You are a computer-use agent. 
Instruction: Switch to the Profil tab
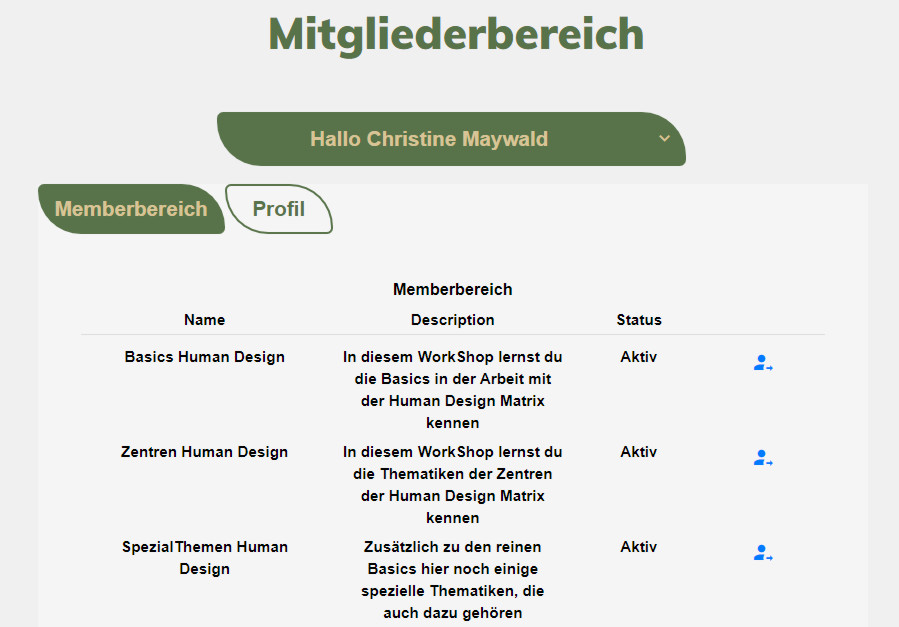[x=279, y=209]
